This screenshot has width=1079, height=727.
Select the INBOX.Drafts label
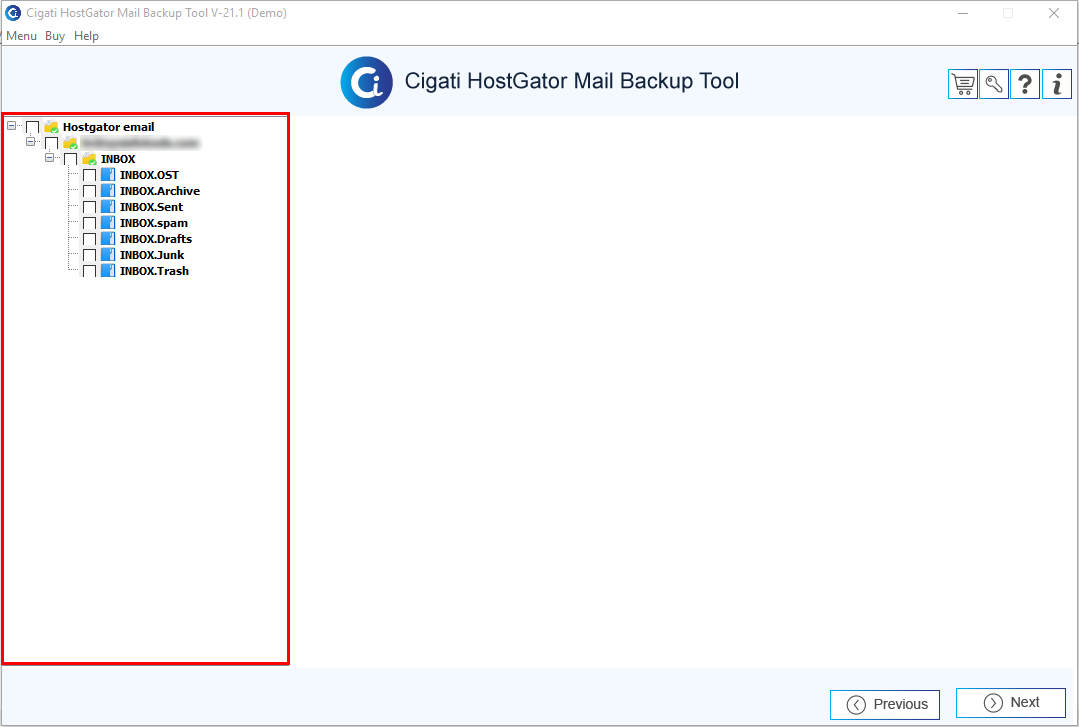(156, 239)
